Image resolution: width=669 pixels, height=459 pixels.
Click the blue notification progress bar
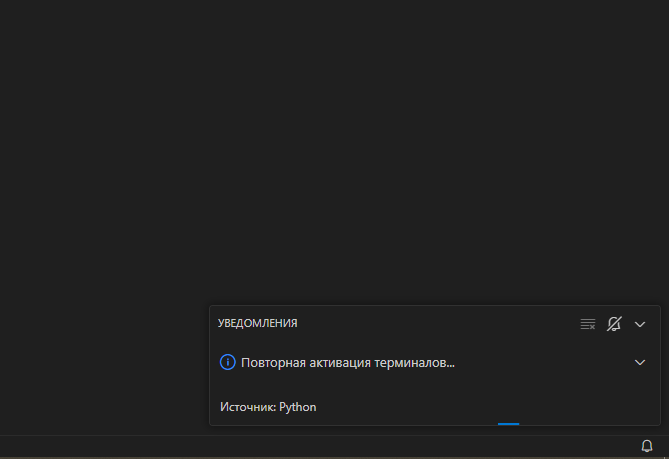coord(508,424)
